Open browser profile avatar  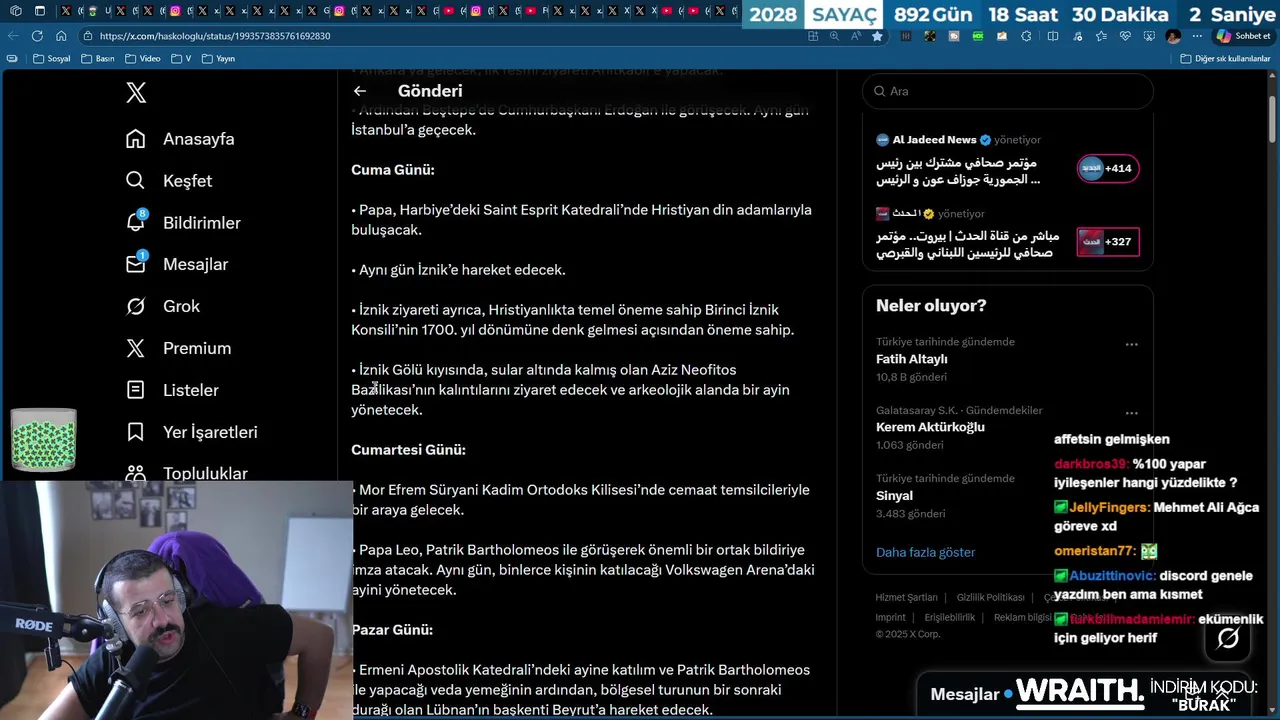1173,36
